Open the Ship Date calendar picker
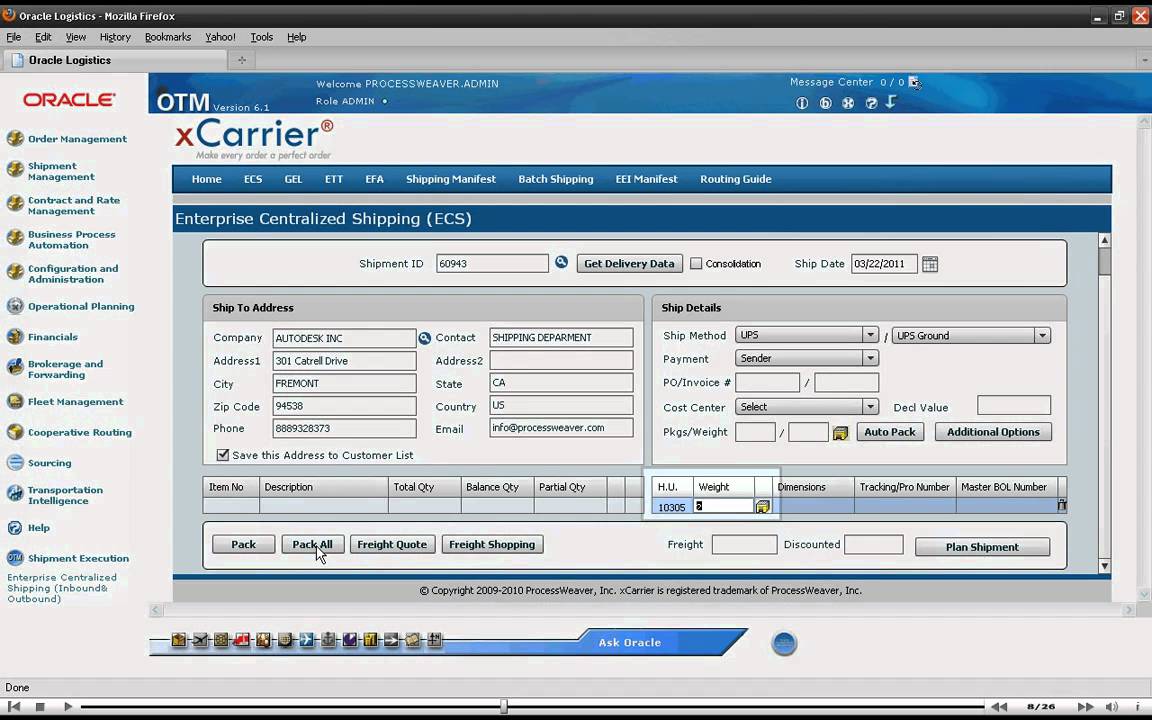Screen dimensions: 1152x720 929,264
